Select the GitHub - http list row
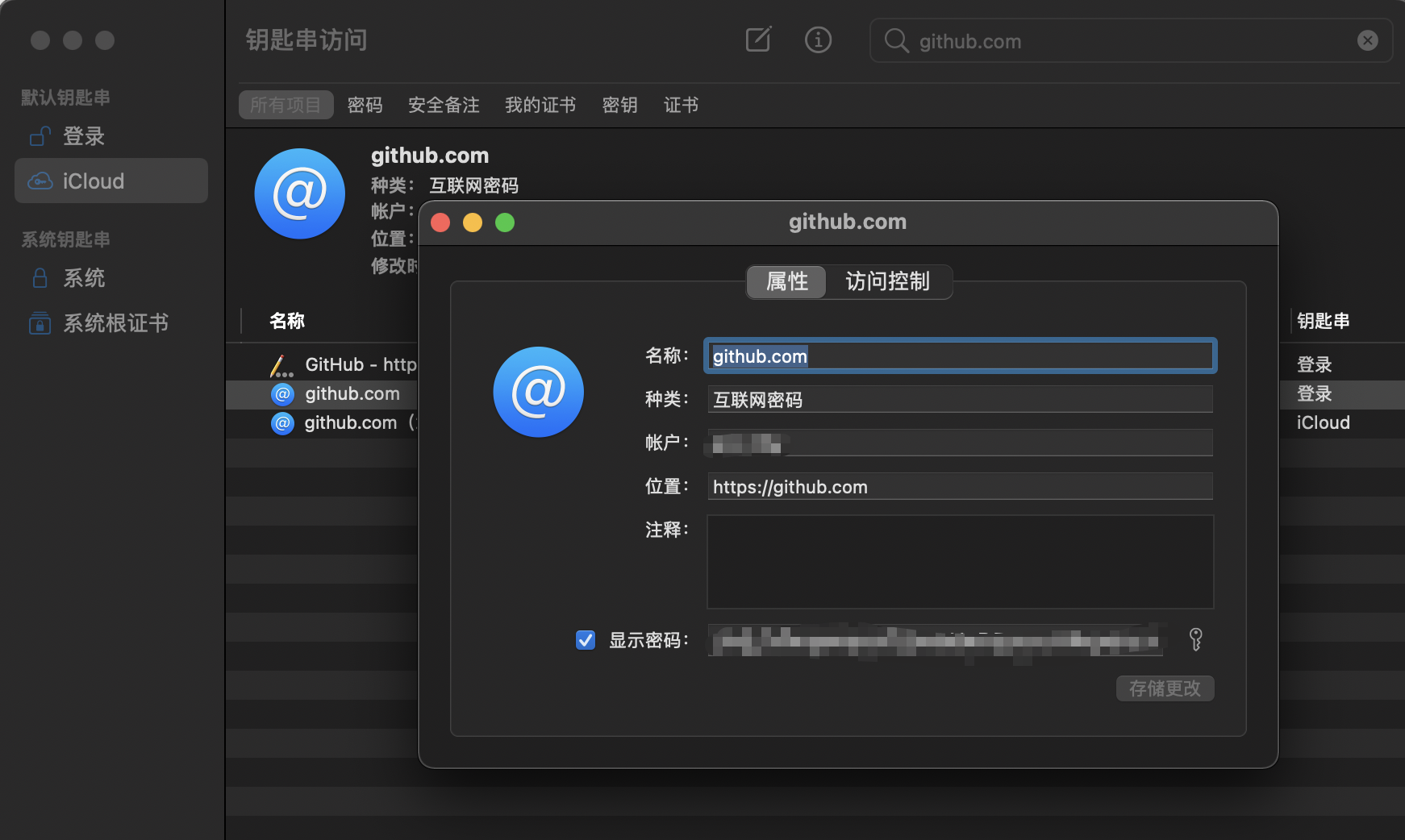1405x840 pixels. point(322,365)
